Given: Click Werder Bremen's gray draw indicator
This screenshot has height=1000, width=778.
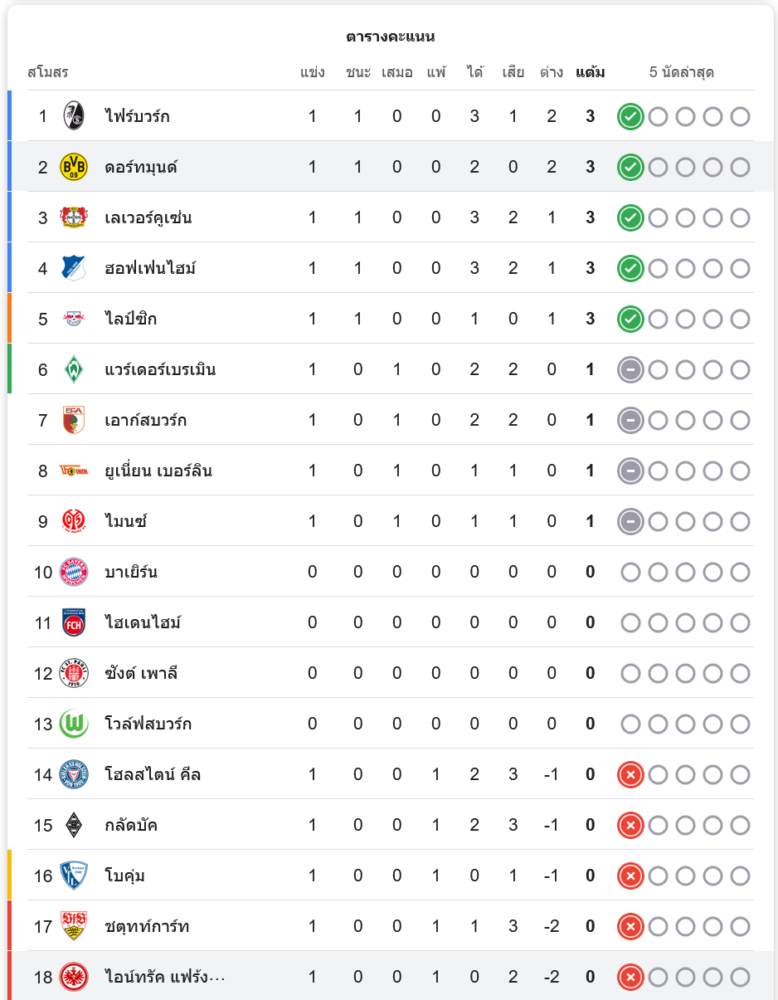Looking at the screenshot, I should (630, 370).
